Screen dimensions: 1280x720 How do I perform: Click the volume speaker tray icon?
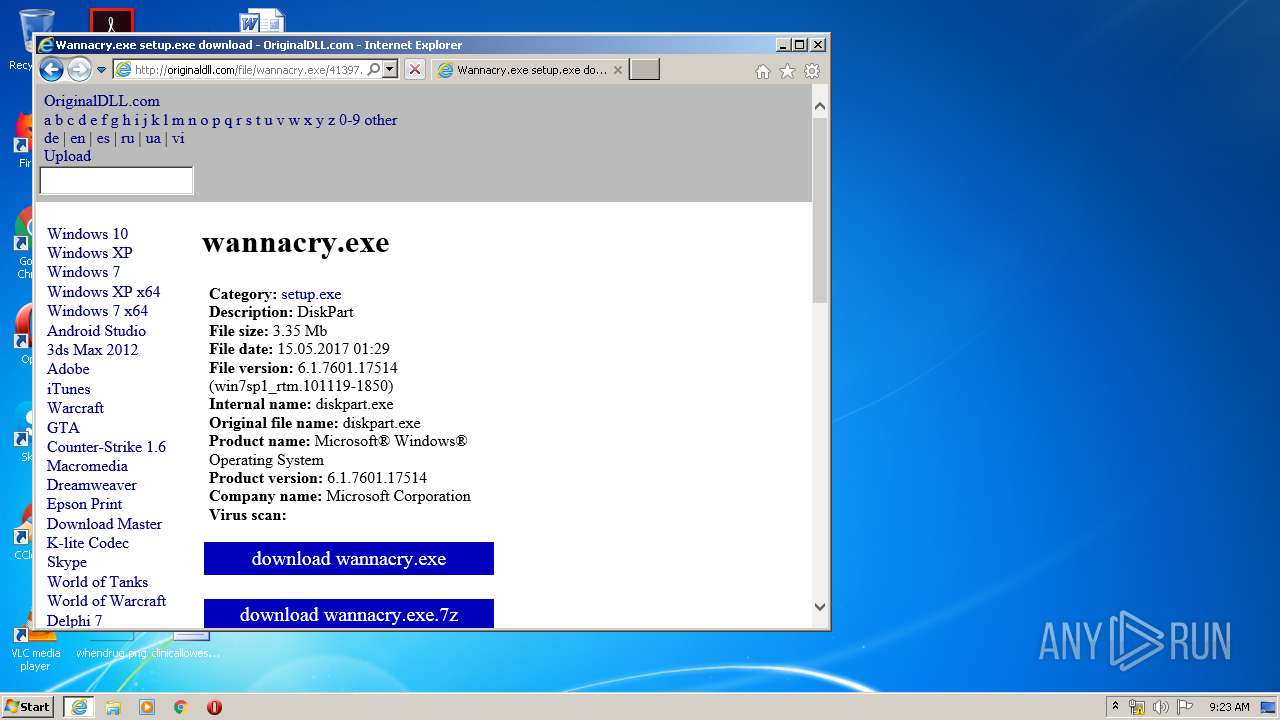click(x=1161, y=707)
